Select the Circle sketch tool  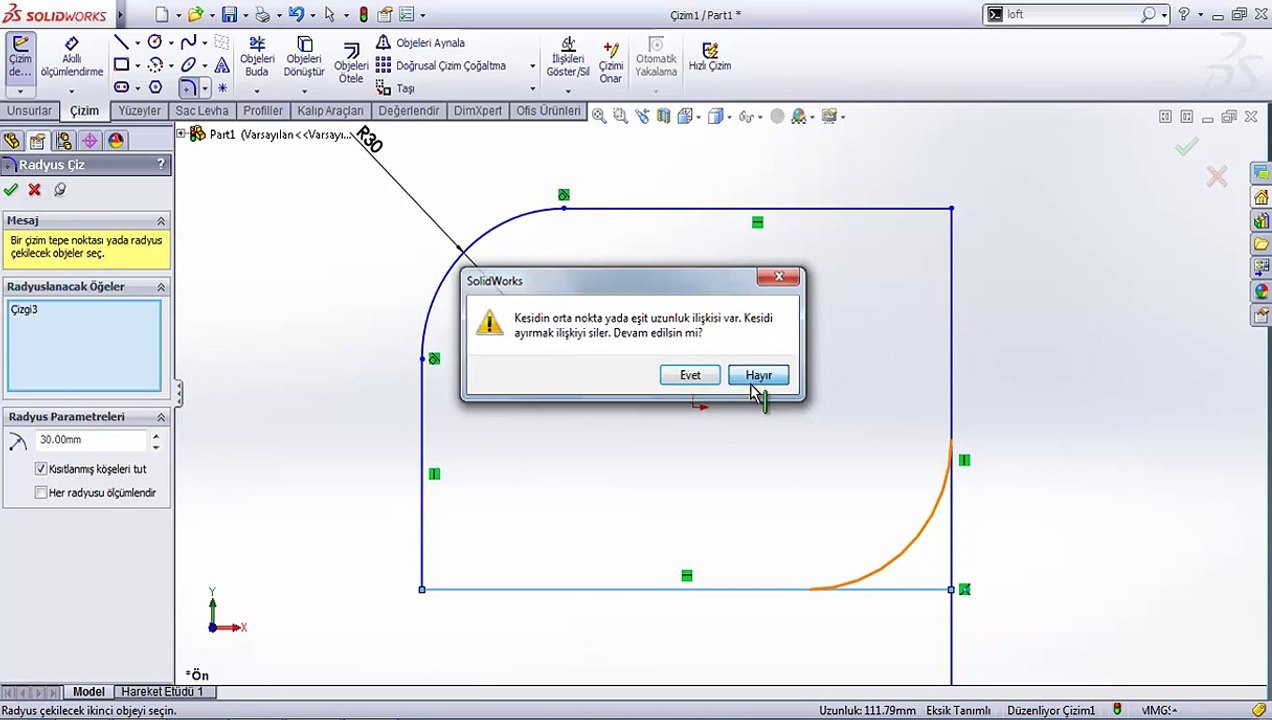(155, 42)
